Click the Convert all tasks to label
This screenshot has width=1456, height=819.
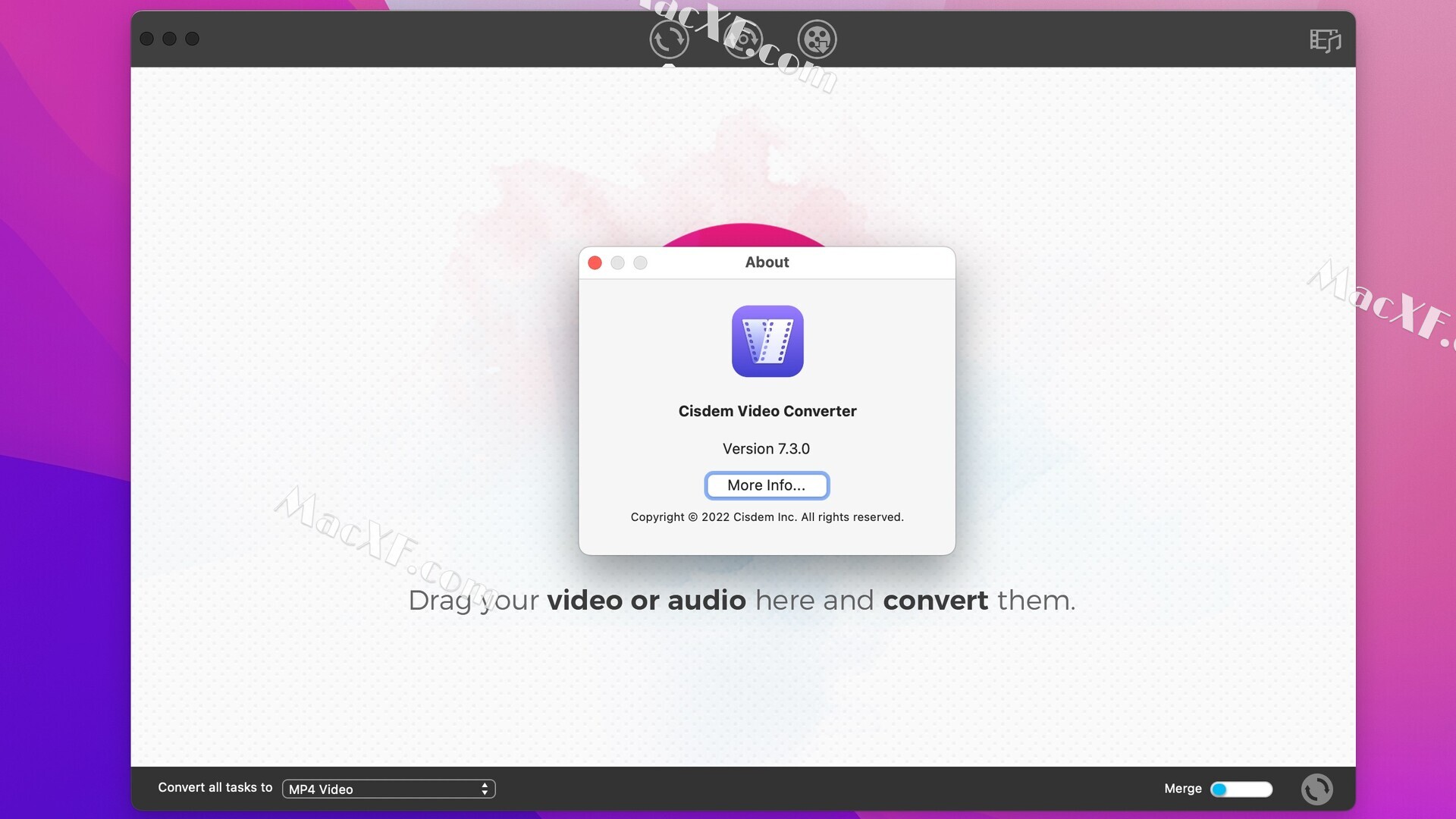tap(215, 788)
